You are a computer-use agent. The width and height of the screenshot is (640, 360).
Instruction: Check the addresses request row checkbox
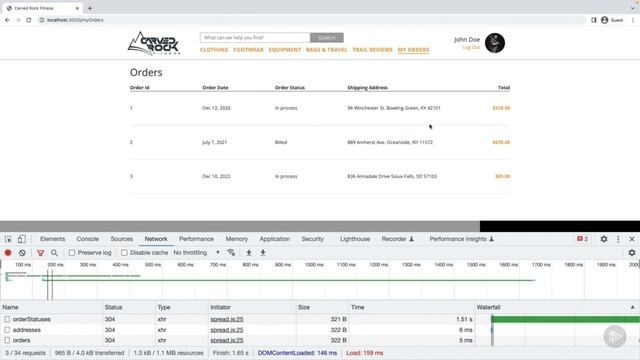click(7, 330)
